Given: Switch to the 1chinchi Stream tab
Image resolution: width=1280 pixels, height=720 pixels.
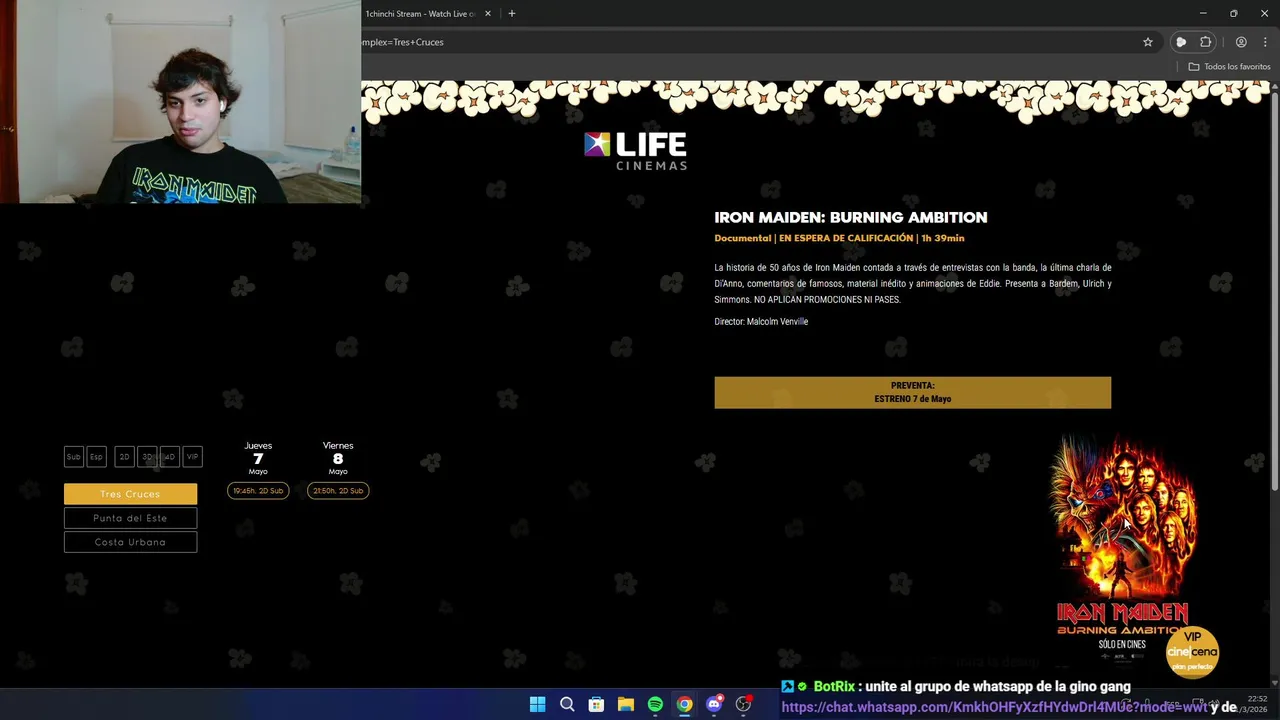Looking at the screenshot, I should pos(420,14).
